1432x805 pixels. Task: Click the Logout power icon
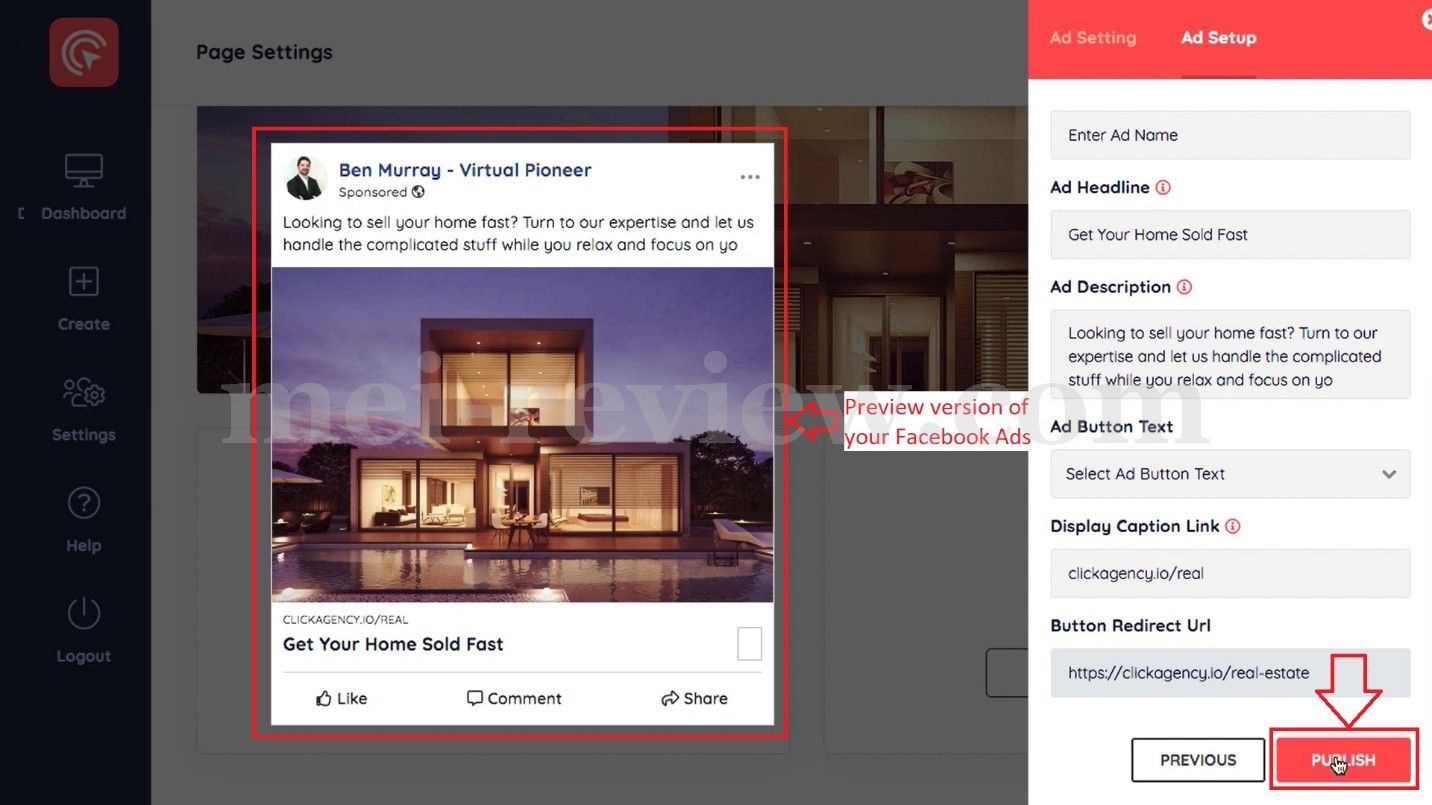[x=84, y=613]
